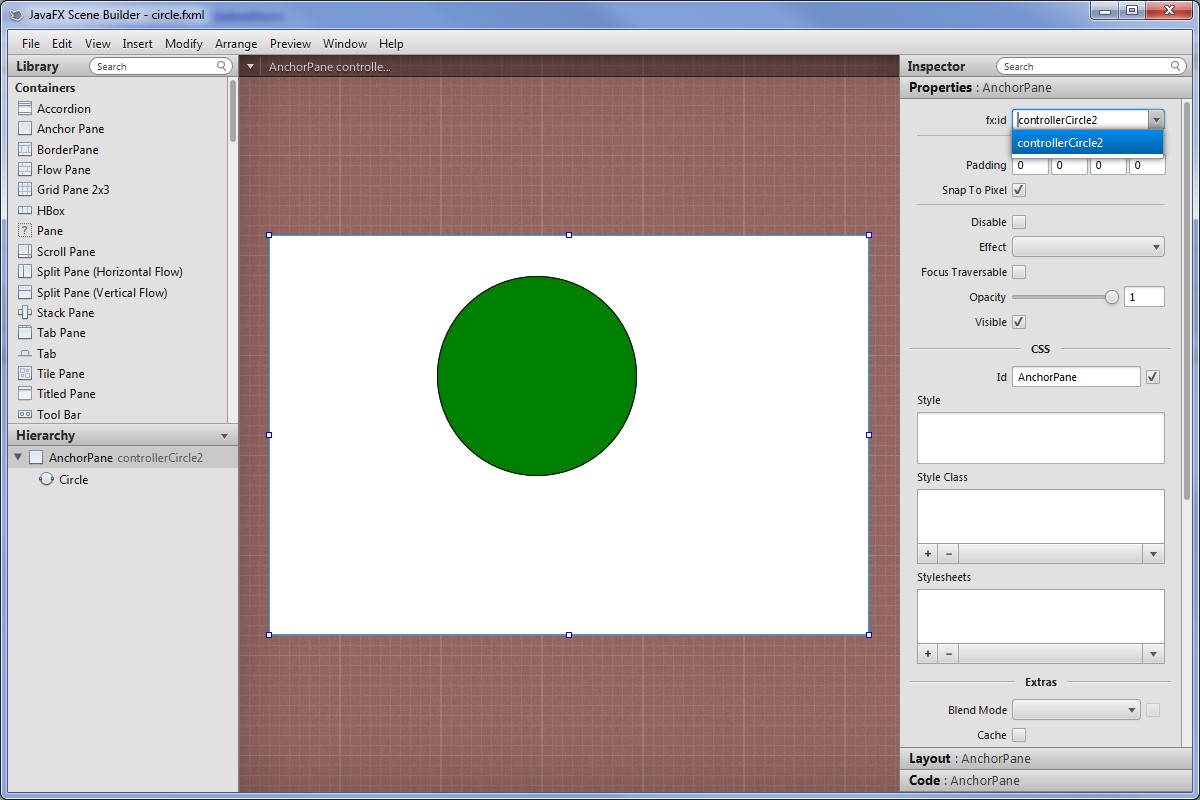Click the Circle node icon in Hierarchy

pyautogui.click(x=46, y=480)
